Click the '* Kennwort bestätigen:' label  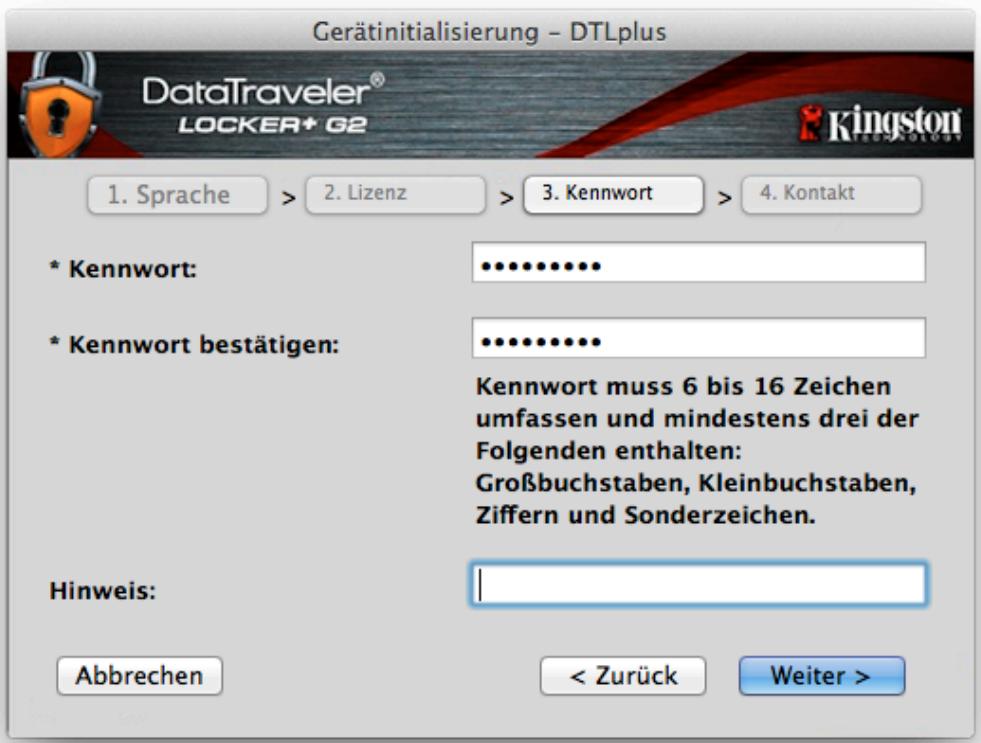(x=194, y=344)
